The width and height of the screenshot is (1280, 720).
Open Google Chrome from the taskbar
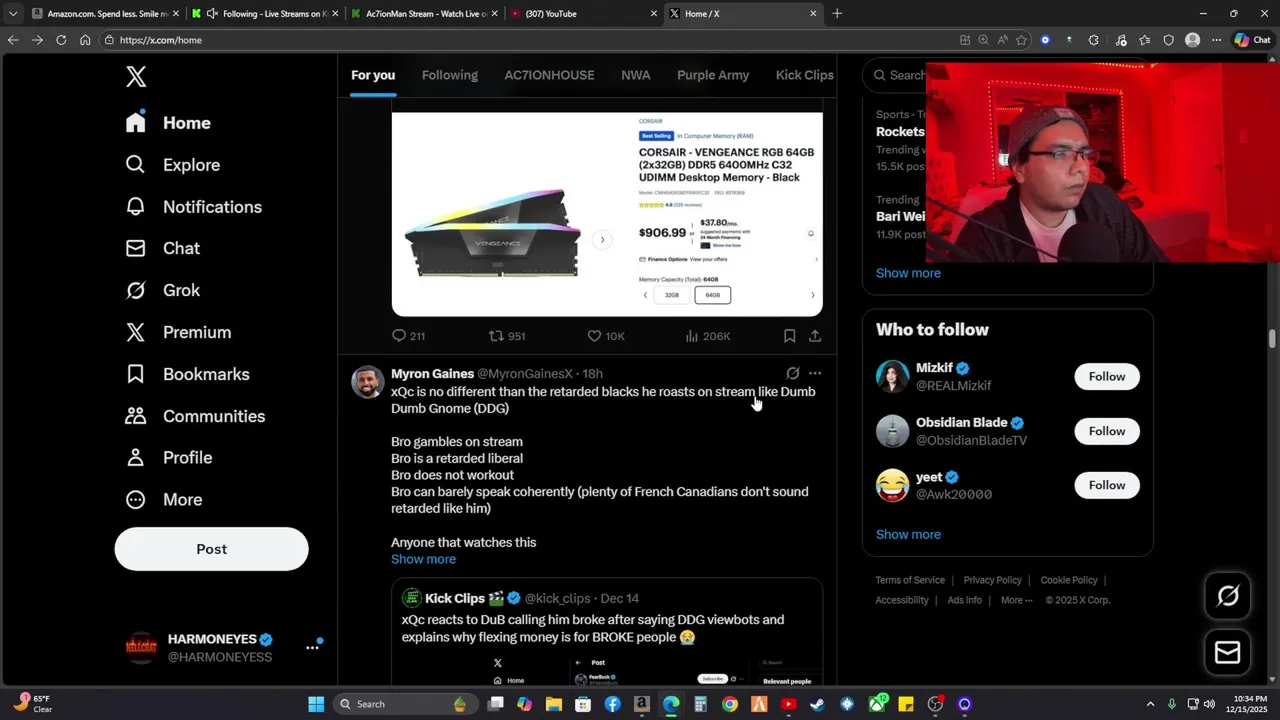pos(730,704)
